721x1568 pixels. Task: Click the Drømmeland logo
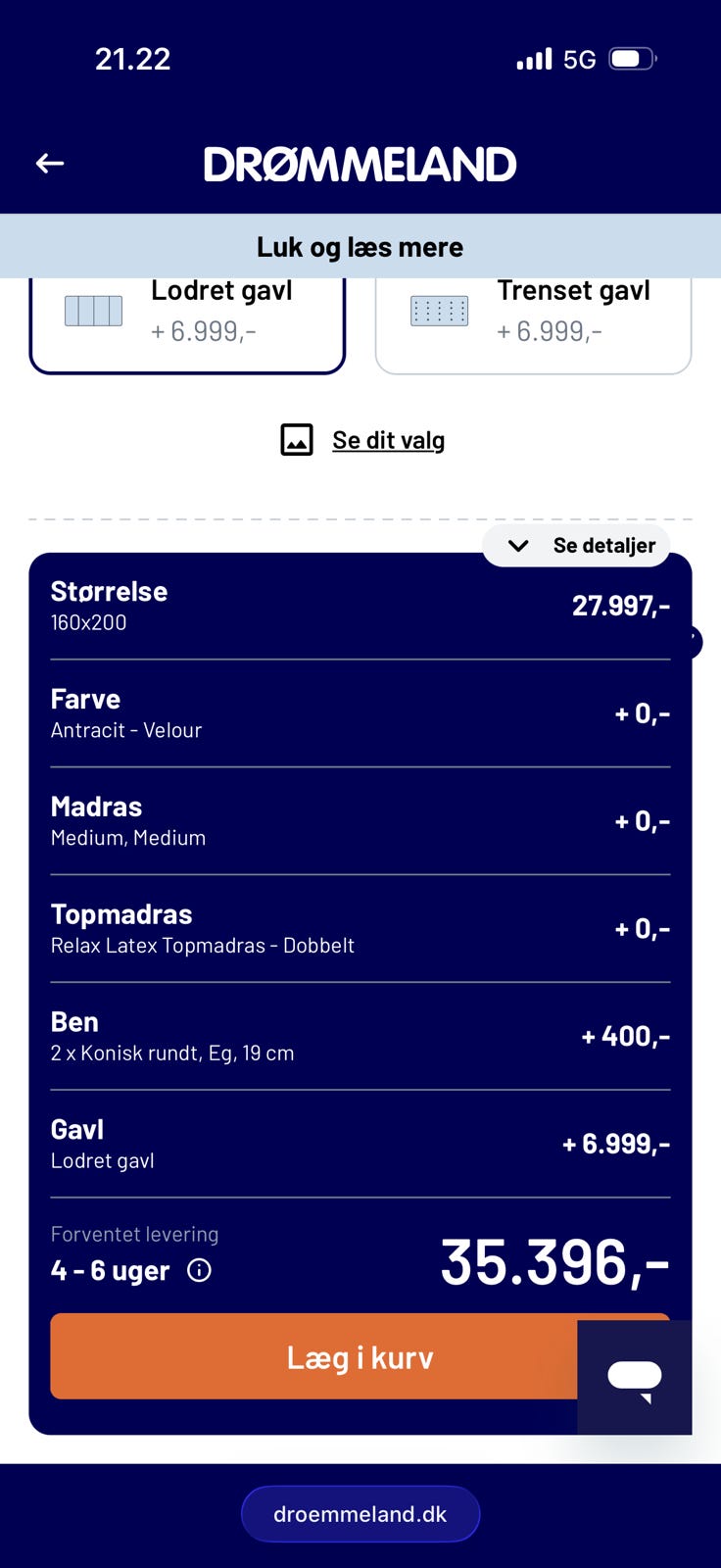pos(360,165)
